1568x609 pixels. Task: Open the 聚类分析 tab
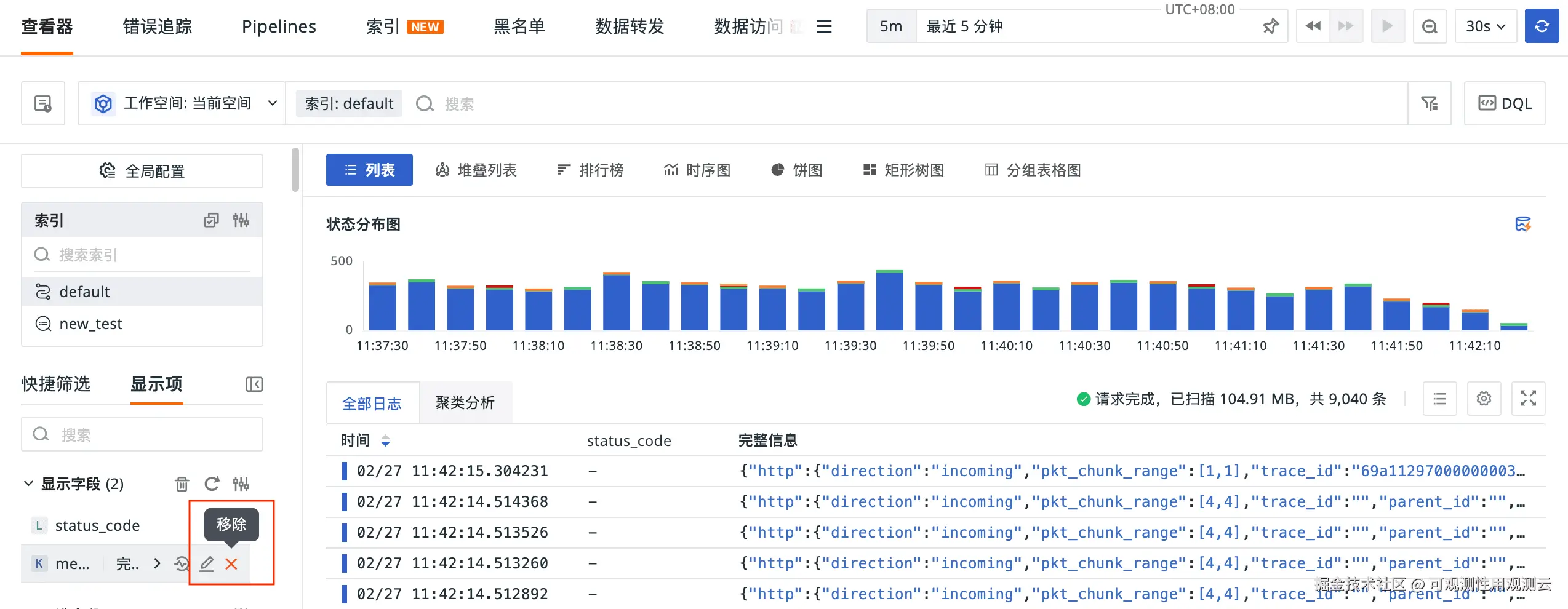click(x=465, y=403)
